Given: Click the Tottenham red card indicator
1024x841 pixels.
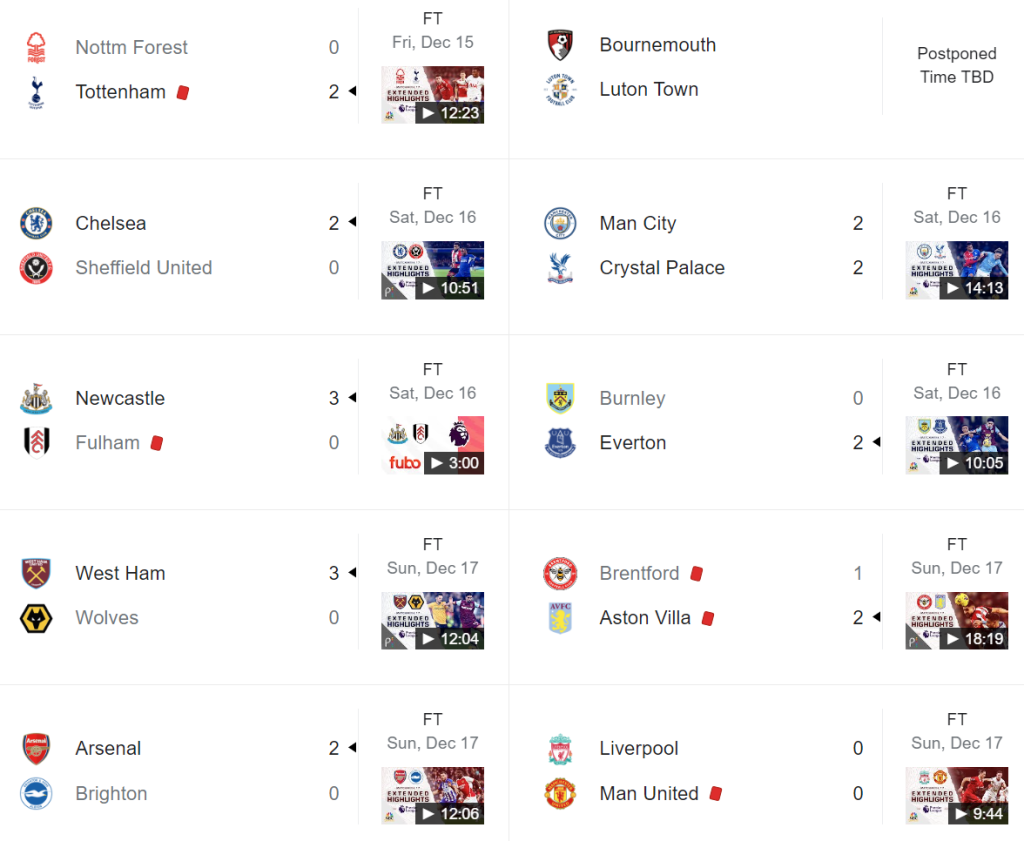Looking at the screenshot, I should pyautogui.click(x=183, y=92).
